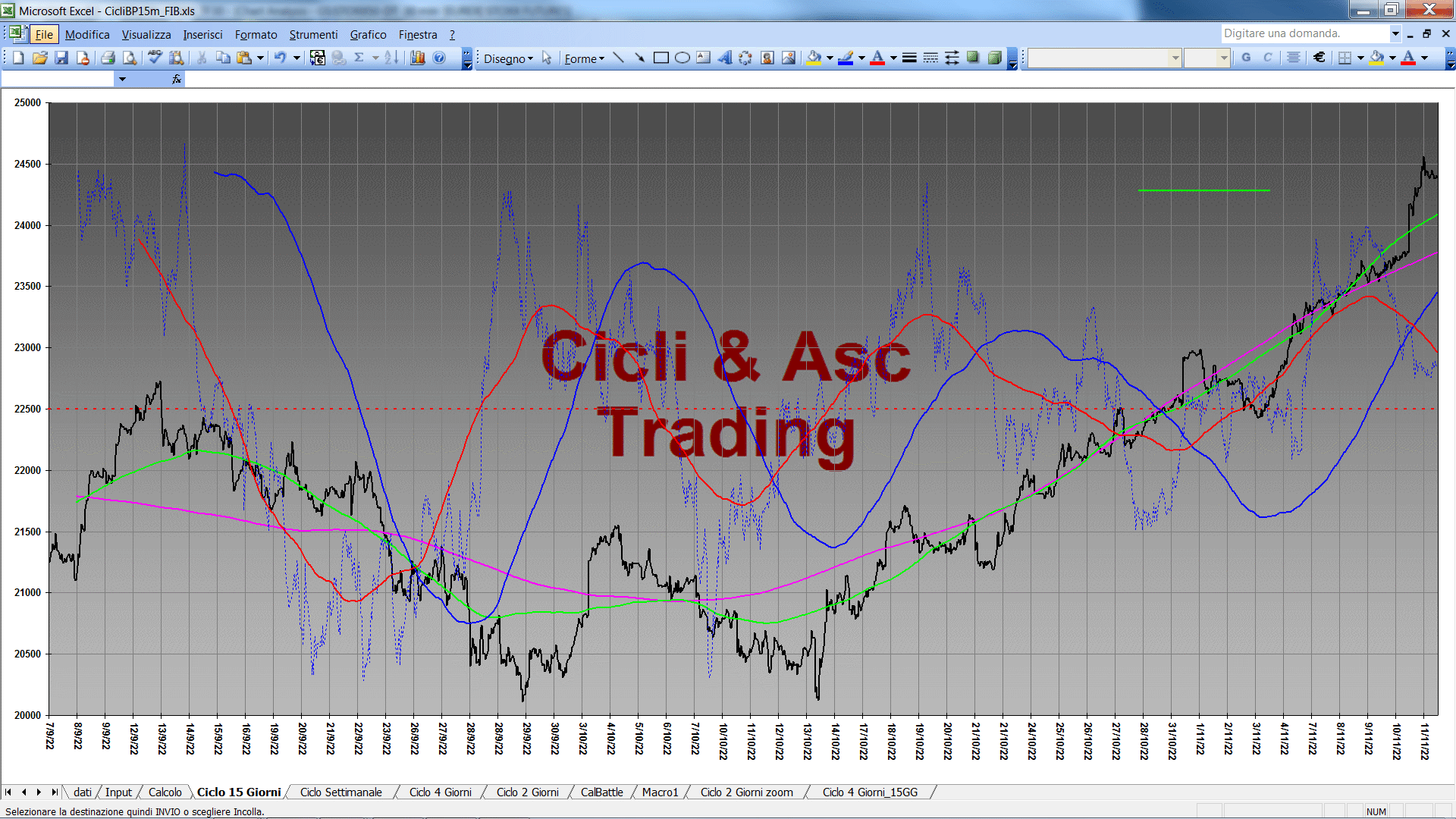The width and height of the screenshot is (1456, 819).
Task: Save the workbook with the floppy disk icon
Action: coord(61,58)
